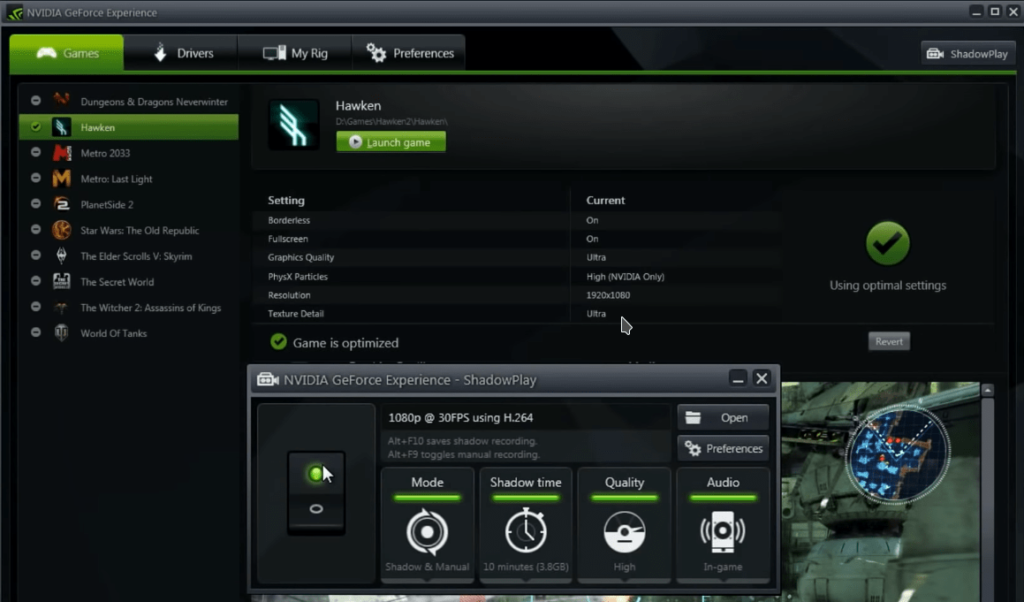
Task: Click the Revert settings button
Action: (x=889, y=341)
